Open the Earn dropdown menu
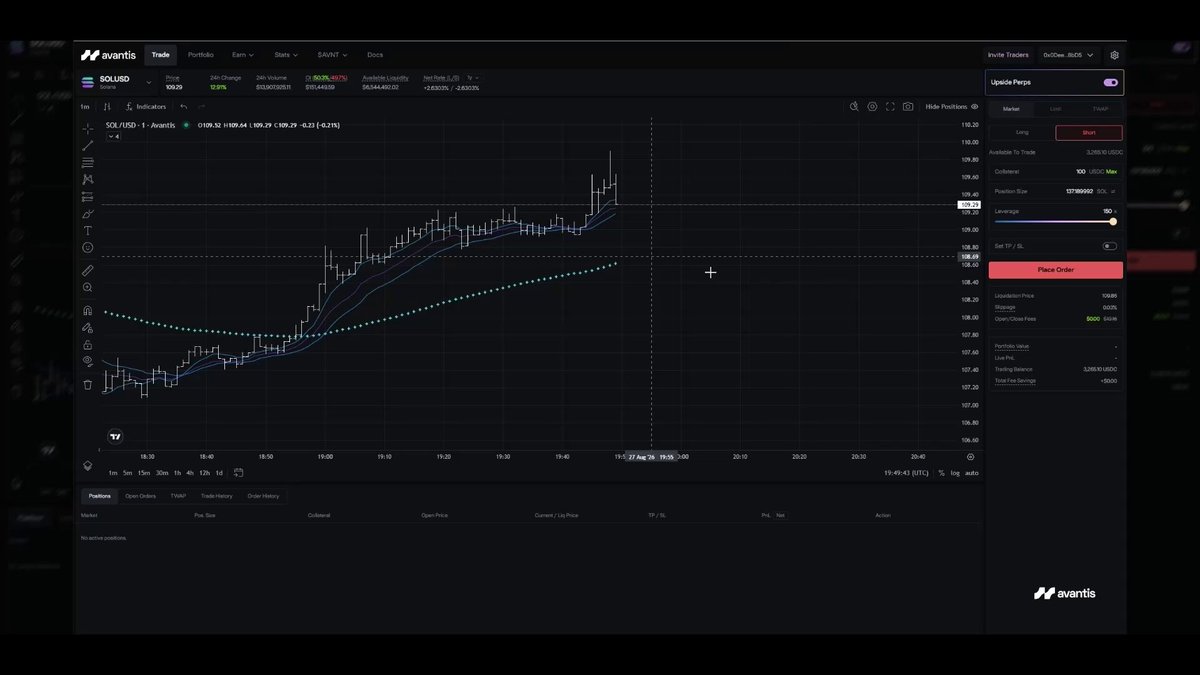This screenshot has height=675, width=1200. pos(243,55)
